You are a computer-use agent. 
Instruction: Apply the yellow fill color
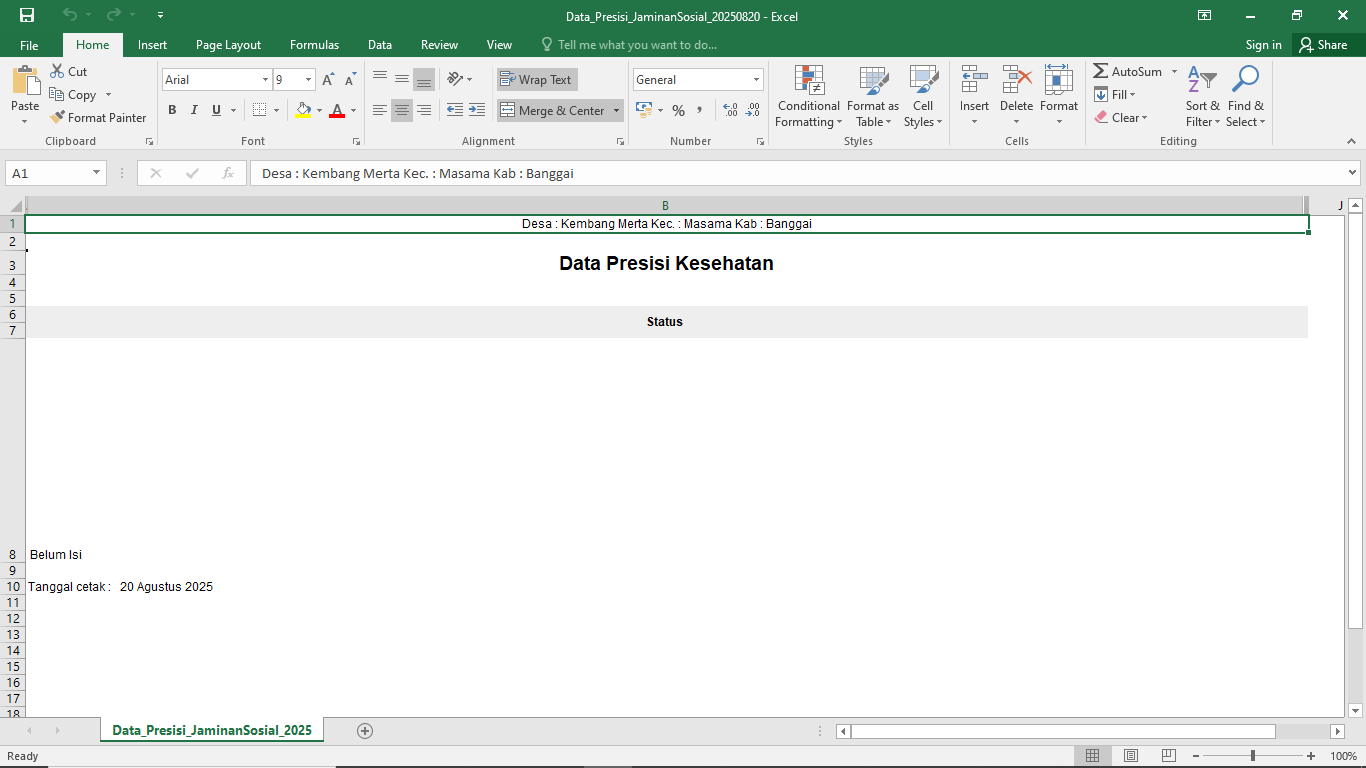click(303, 110)
